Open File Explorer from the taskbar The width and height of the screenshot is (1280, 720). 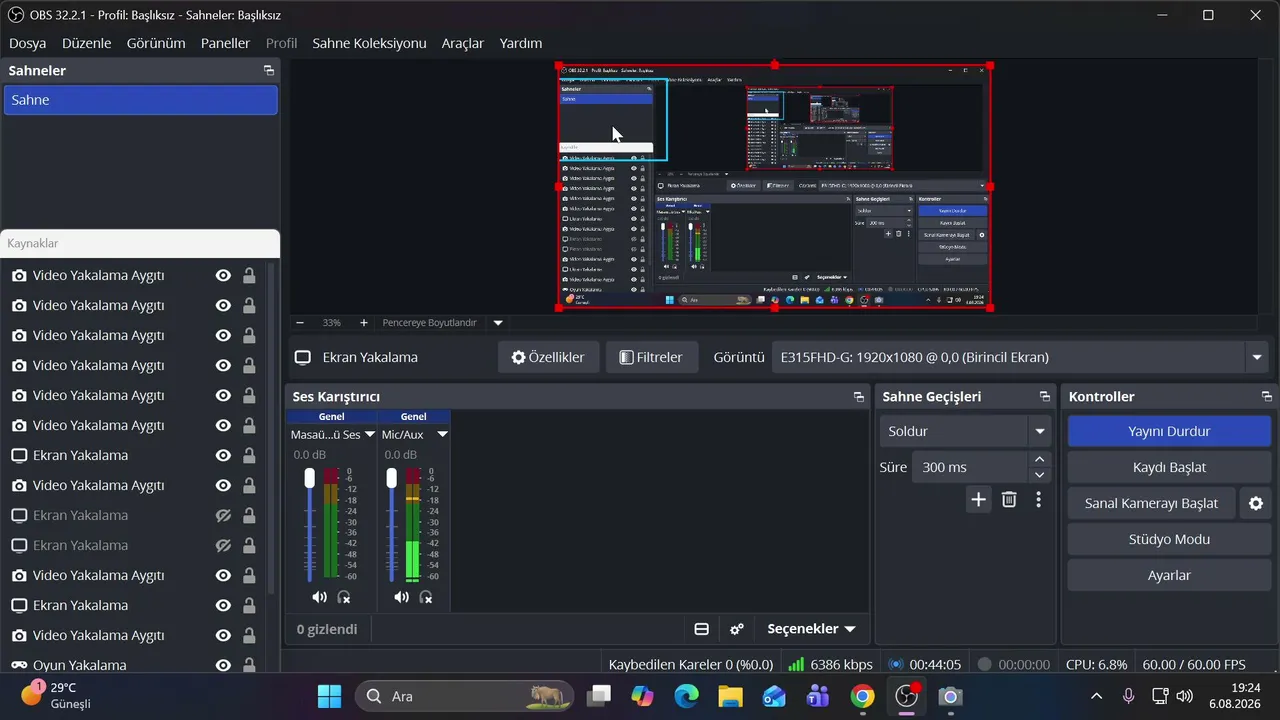(730, 696)
